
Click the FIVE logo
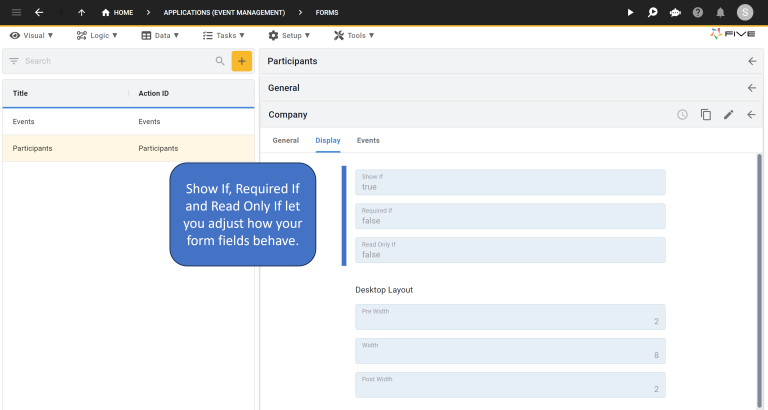click(x=733, y=34)
